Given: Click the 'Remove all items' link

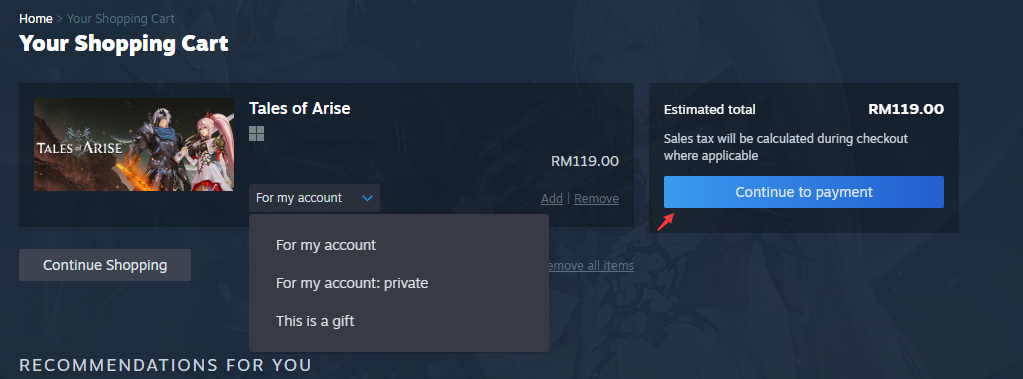Looking at the screenshot, I should point(588,265).
